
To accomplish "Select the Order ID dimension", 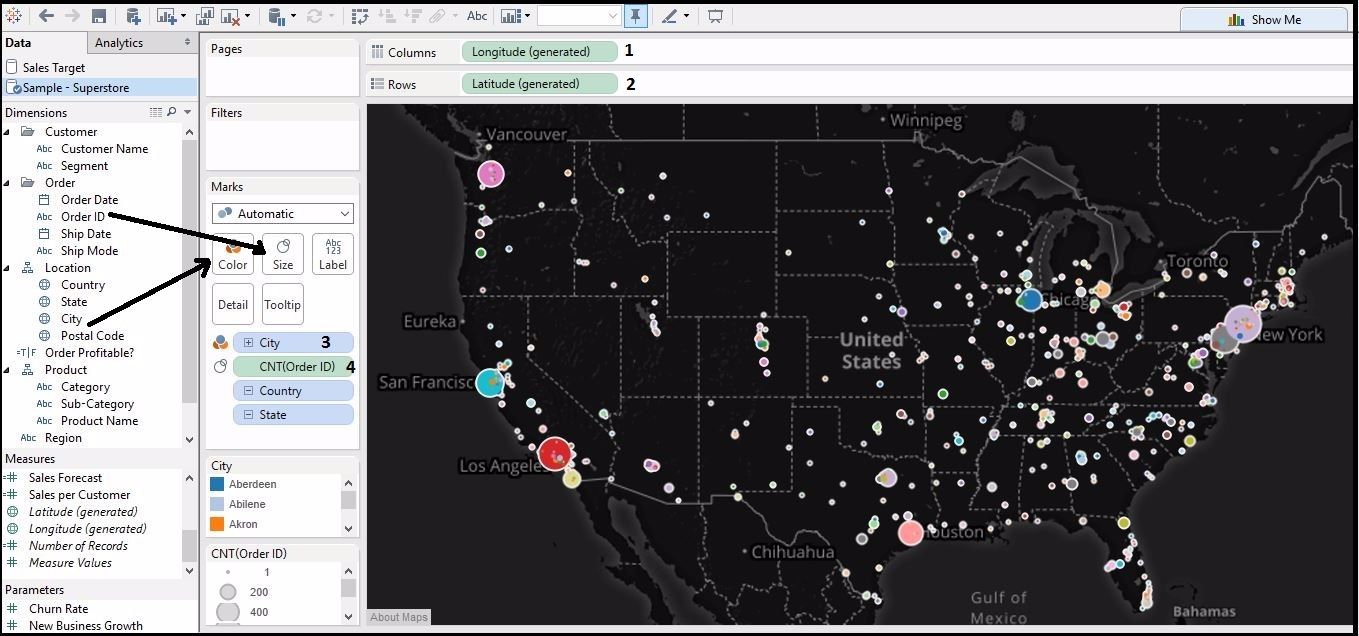I will click(x=82, y=217).
